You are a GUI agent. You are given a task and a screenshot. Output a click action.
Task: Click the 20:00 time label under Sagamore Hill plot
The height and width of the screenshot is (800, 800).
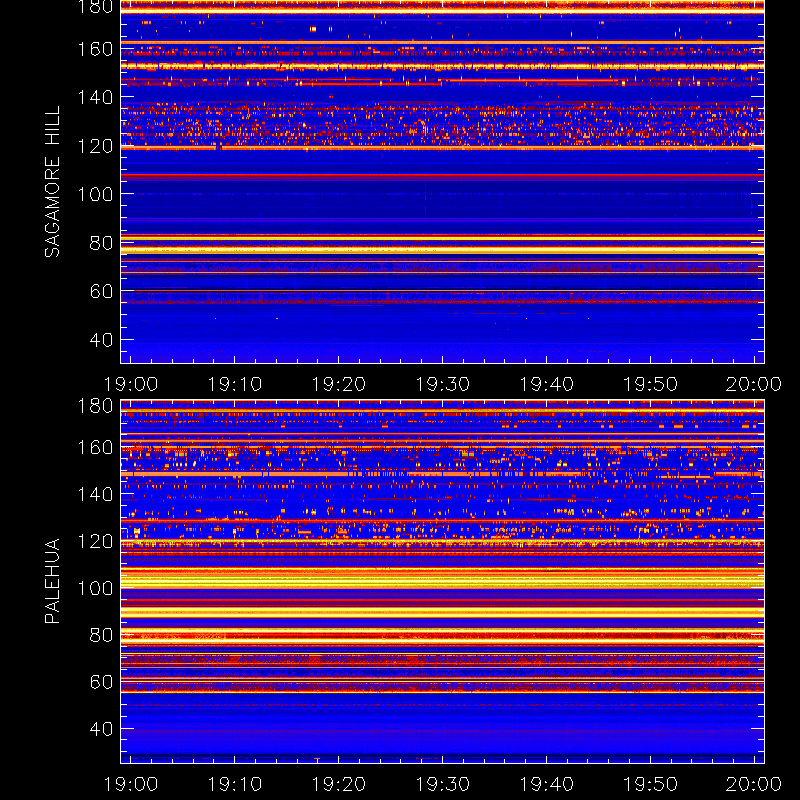(754, 384)
